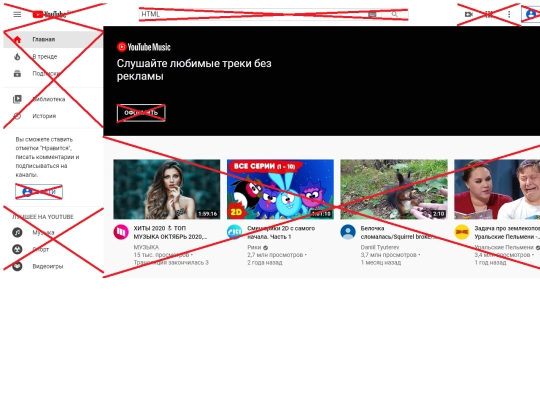Open the Уральские Пельмени video thumbnail
This screenshot has width=540, height=405.
click(x=497, y=189)
